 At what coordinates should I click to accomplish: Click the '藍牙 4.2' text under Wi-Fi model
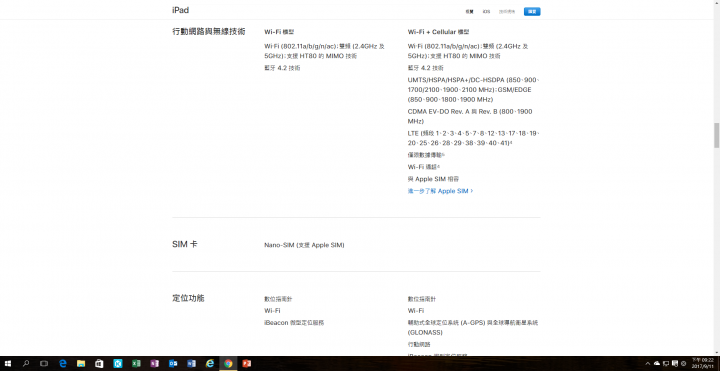point(282,68)
